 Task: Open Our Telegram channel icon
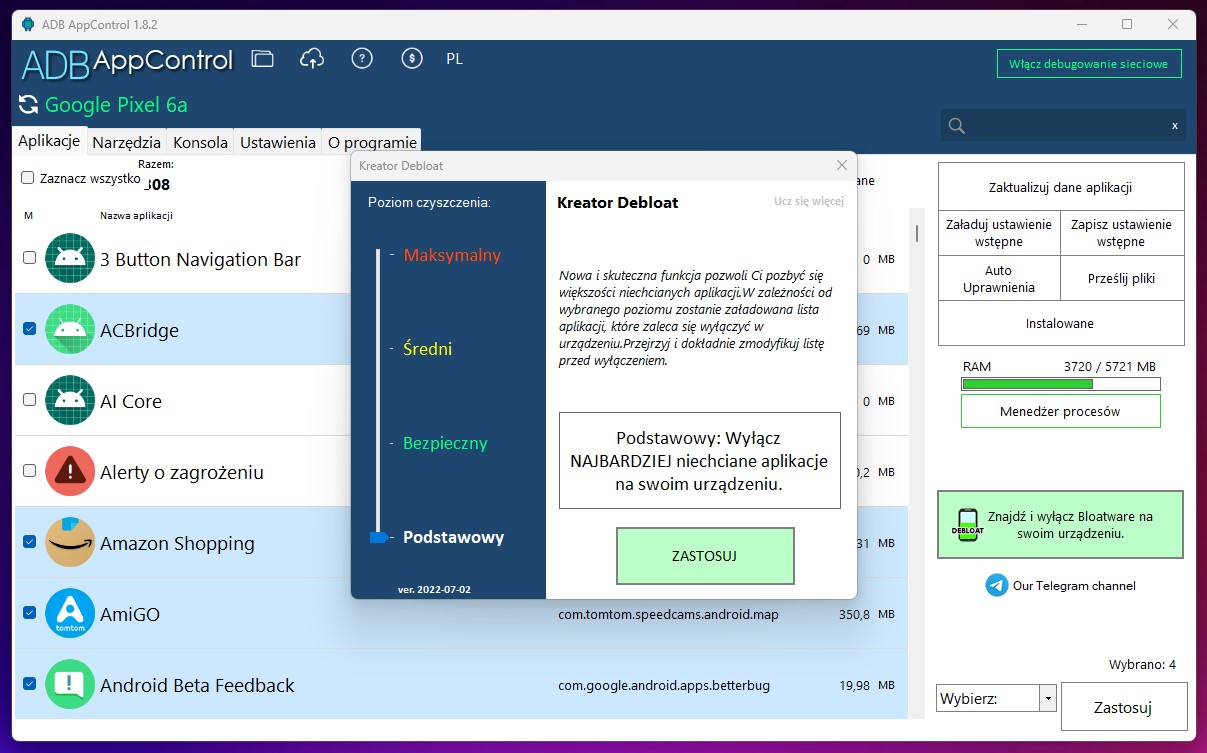click(996, 586)
